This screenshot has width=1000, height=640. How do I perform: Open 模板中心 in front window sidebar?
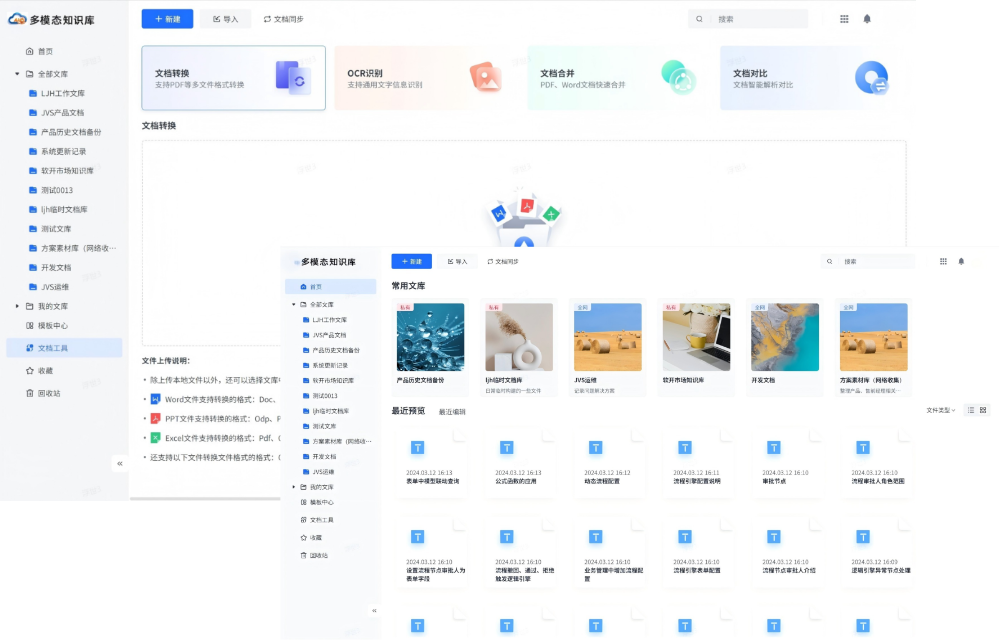[317, 502]
